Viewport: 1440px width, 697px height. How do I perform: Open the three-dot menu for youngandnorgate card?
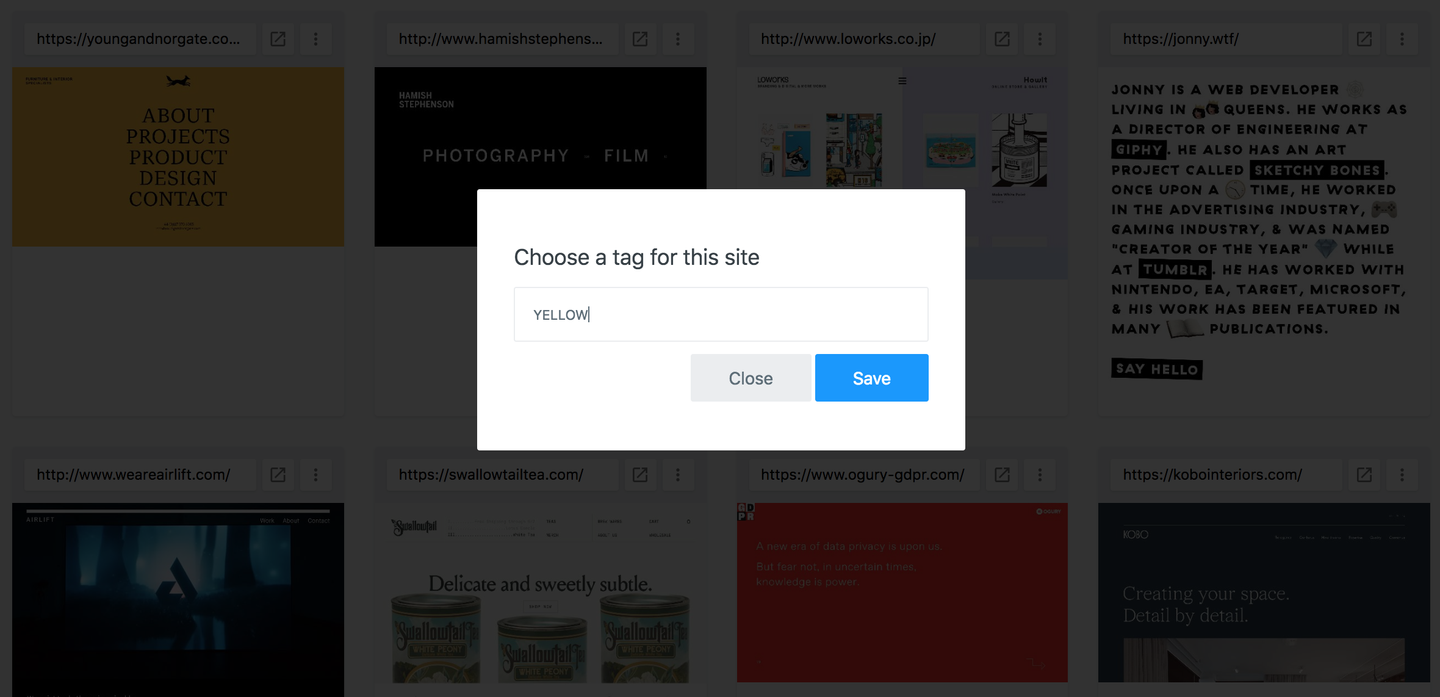[316, 39]
